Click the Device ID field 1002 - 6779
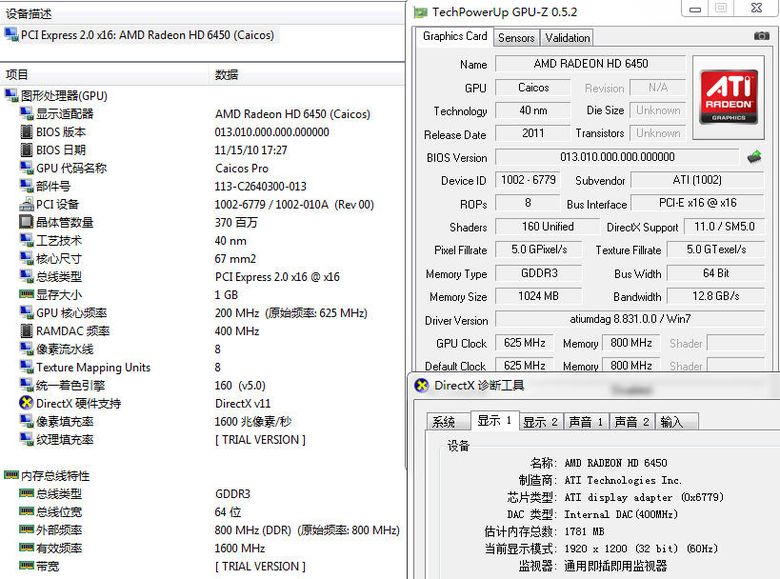Viewport: 780px width, 579px height. point(528,180)
